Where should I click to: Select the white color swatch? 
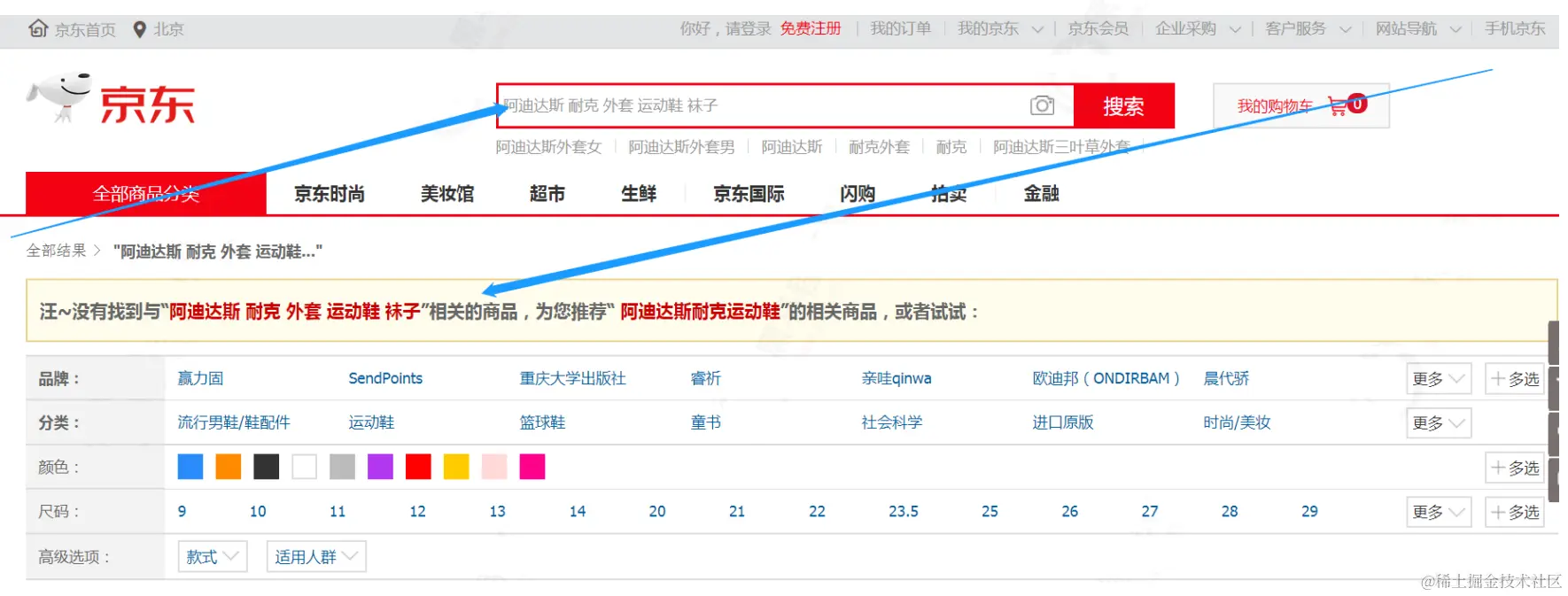click(x=305, y=467)
